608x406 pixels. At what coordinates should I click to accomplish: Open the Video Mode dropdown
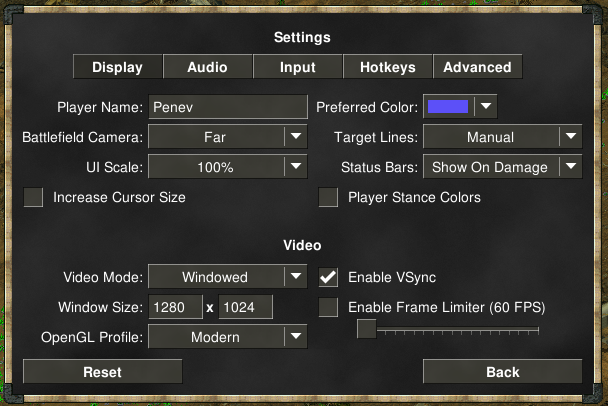click(228, 276)
